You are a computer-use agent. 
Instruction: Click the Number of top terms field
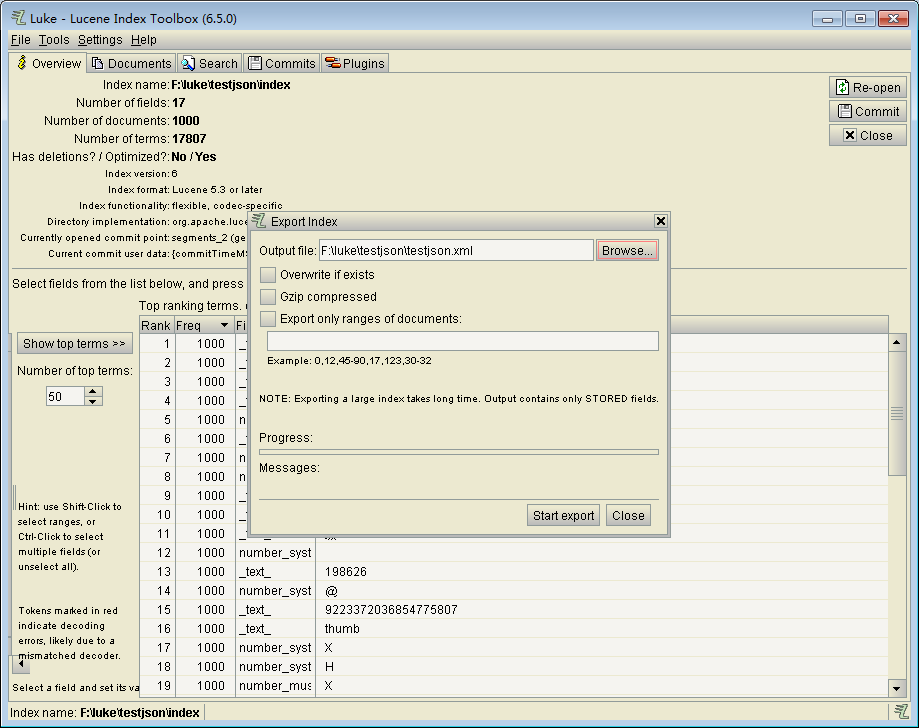coord(66,396)
